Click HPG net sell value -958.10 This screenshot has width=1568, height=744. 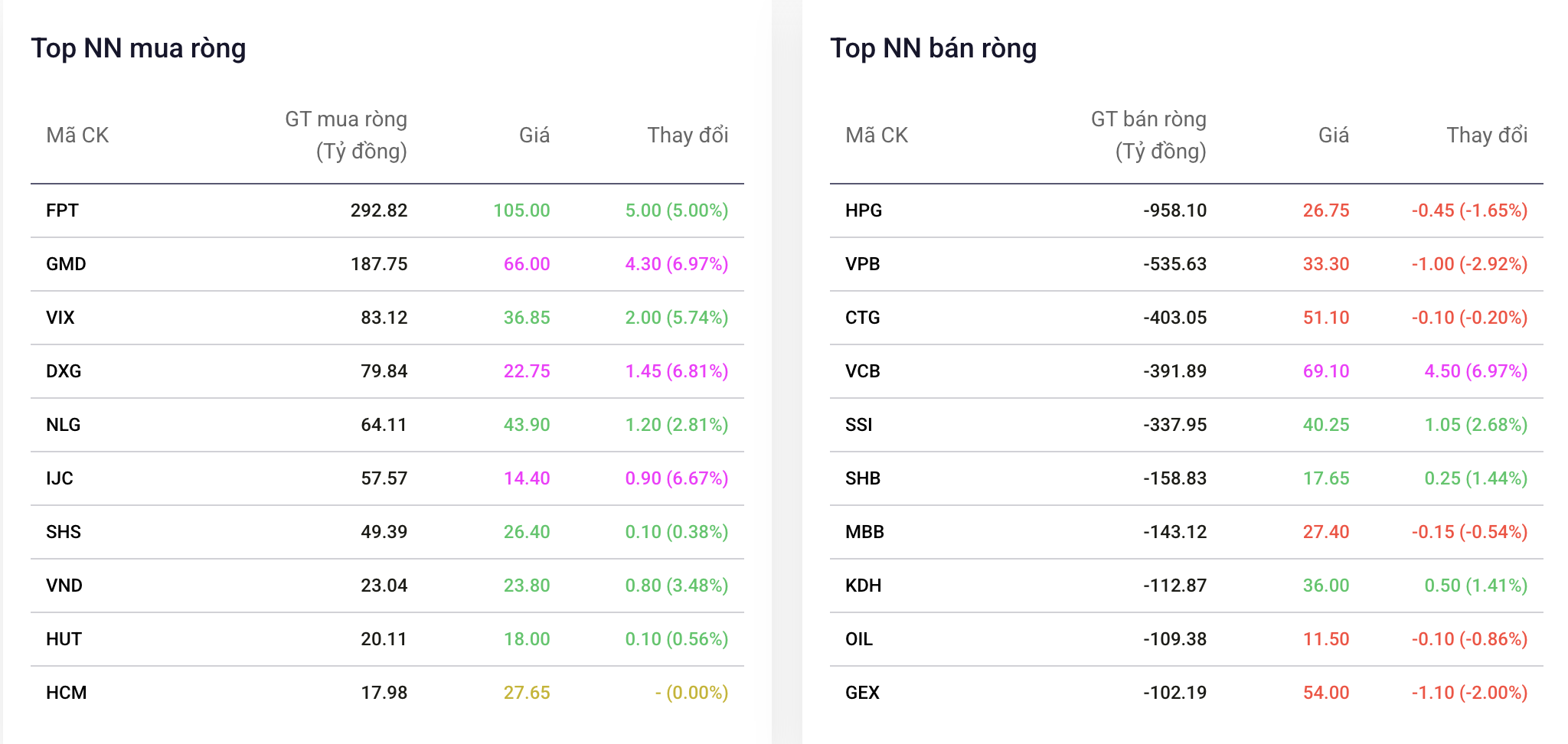point(1175,210)
